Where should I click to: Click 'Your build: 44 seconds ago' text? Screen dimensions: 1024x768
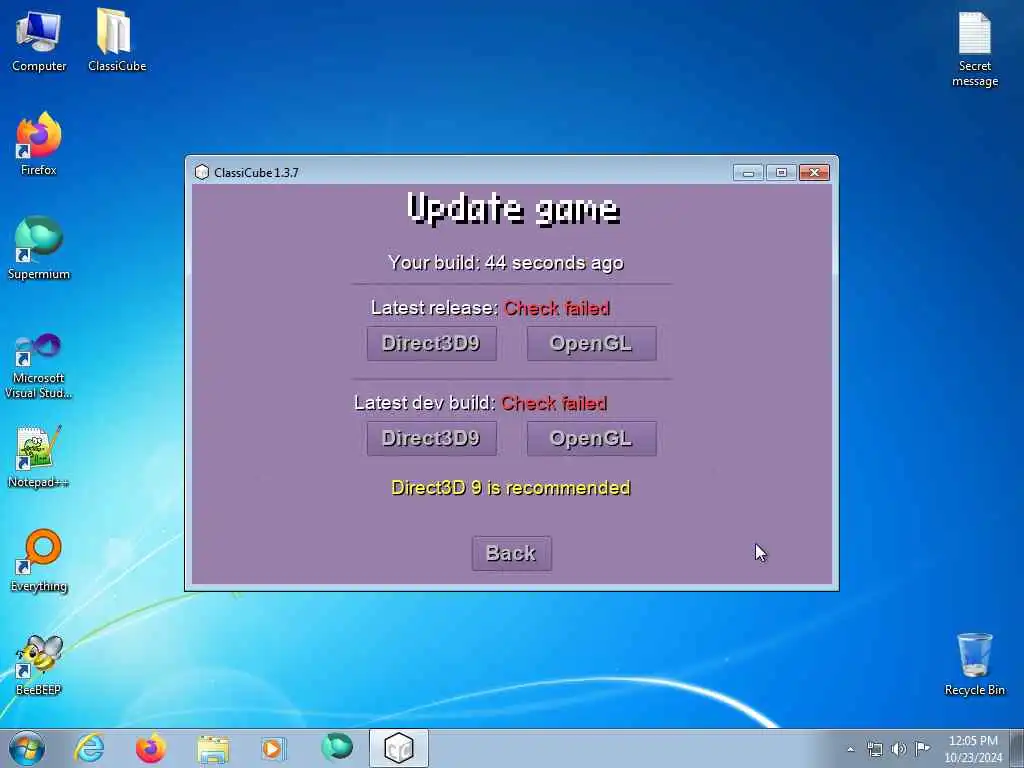(x=506, y=263)
